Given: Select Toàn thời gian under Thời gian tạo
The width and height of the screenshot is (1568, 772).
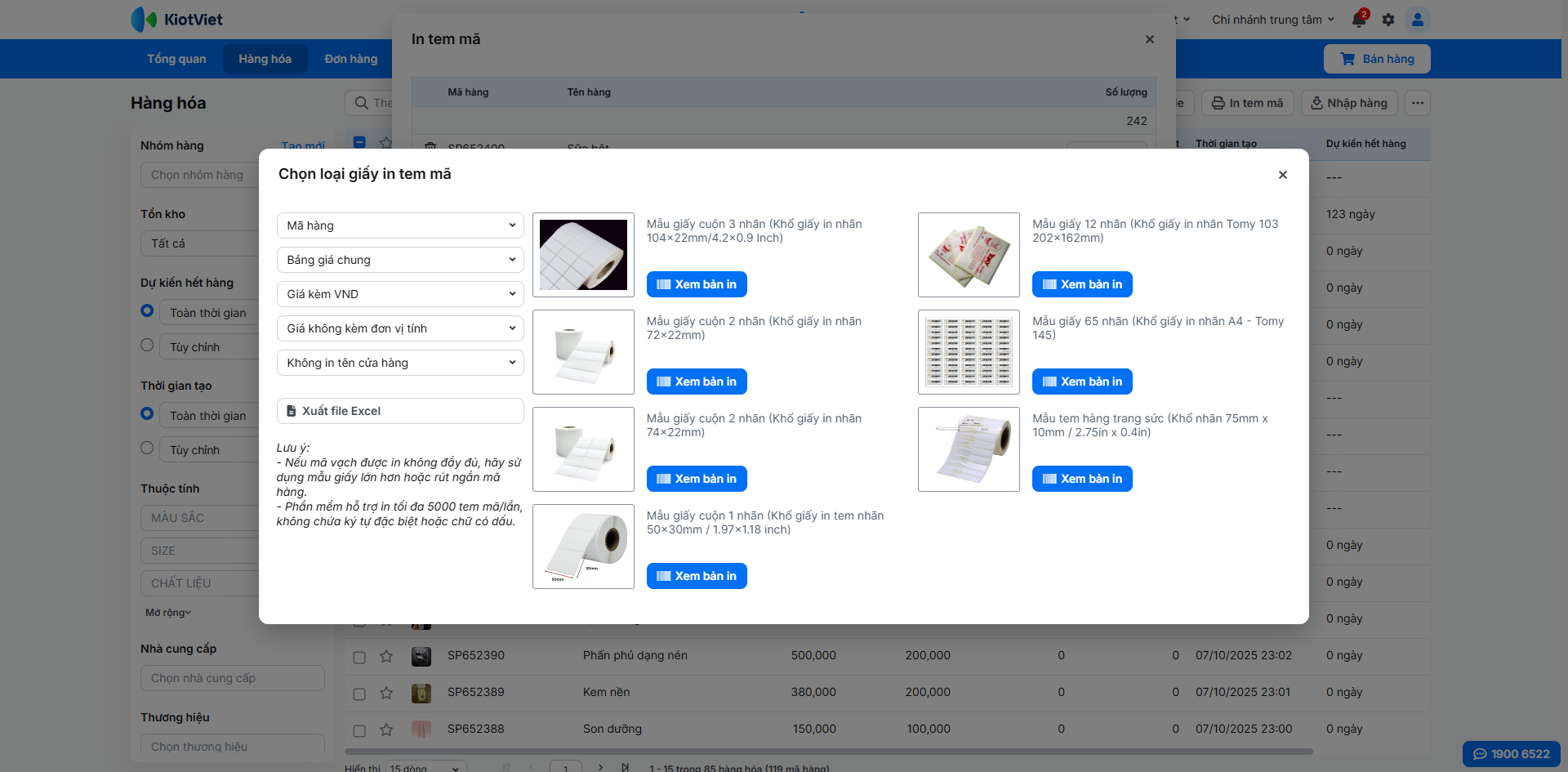Looking at the screenshot, I should point(147,413).
